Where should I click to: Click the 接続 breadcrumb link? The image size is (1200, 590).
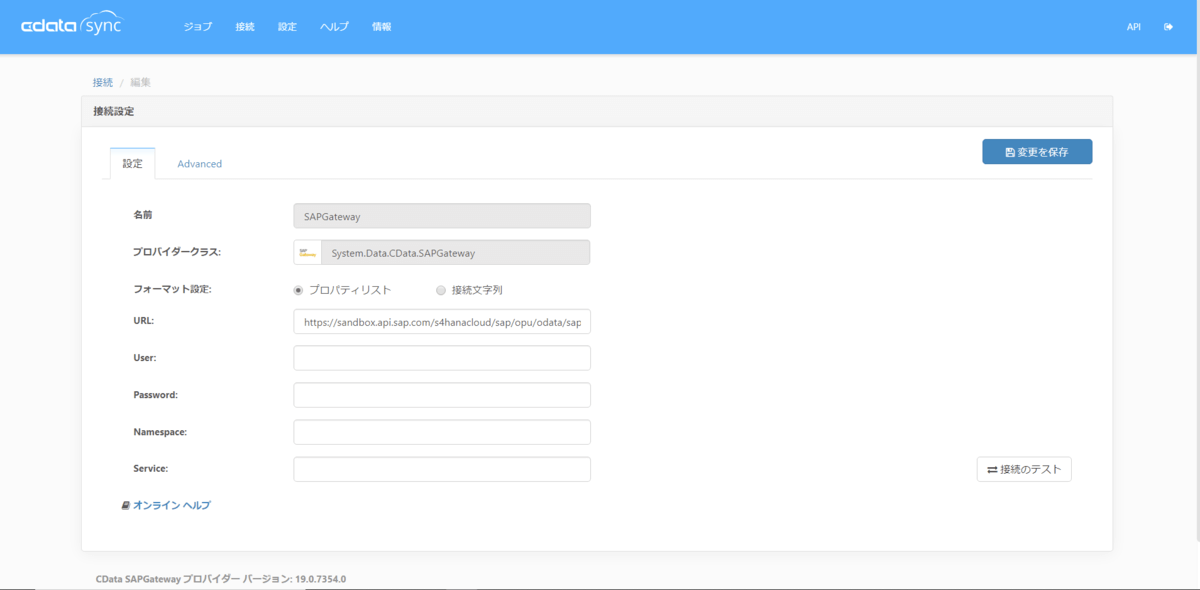coord(102,81)
